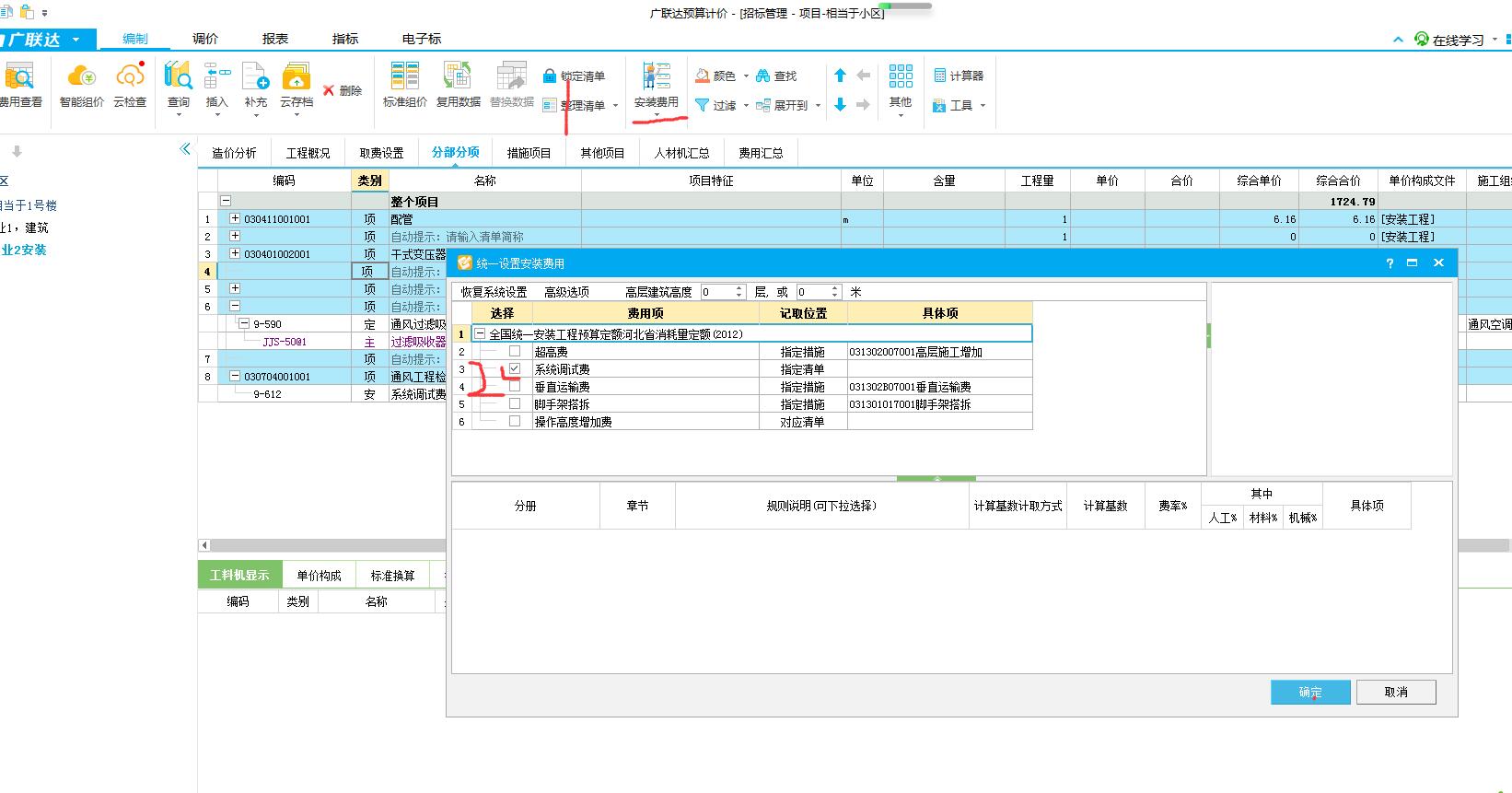1512x793 pixels.
Task: Expand row 030411001001 配管
Action: [x=235, y=218]
